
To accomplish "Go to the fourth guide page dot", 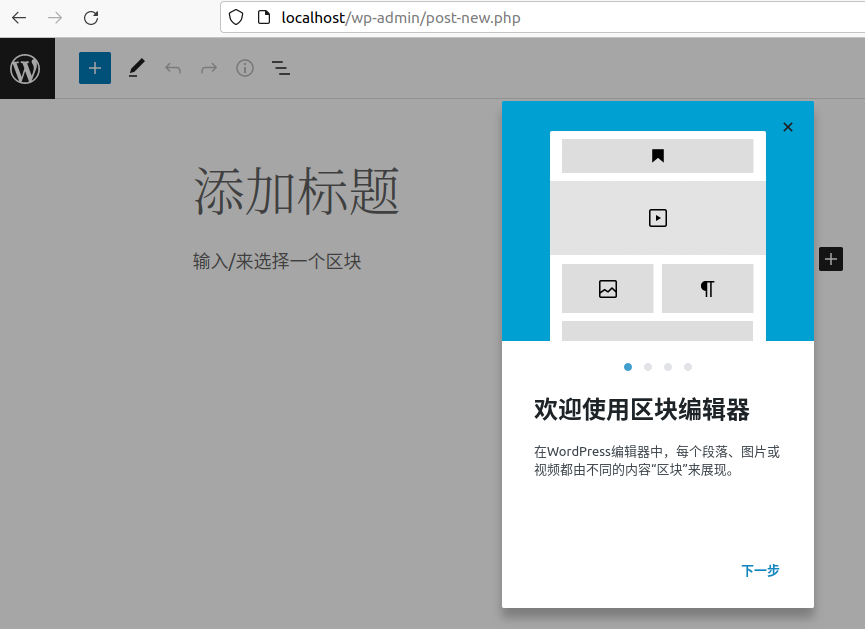I will point(687,367).
